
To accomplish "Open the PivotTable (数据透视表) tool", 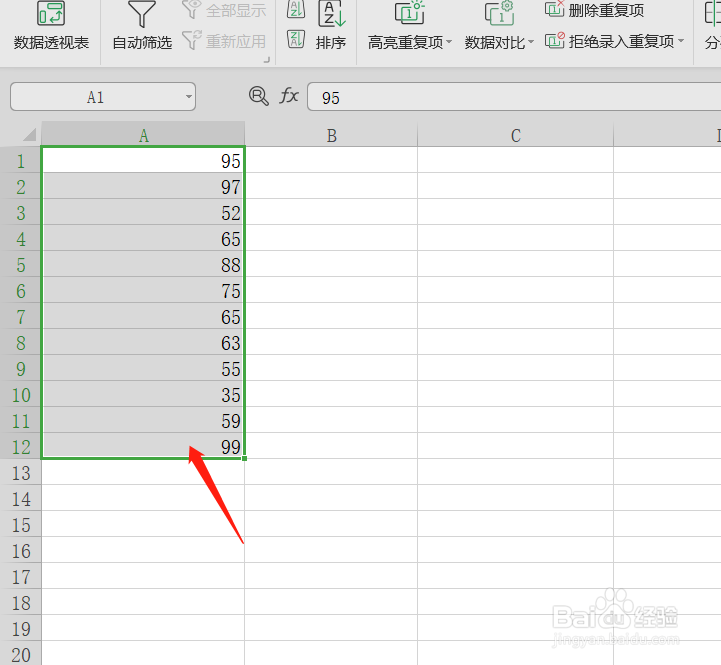I will pos(51,27).
